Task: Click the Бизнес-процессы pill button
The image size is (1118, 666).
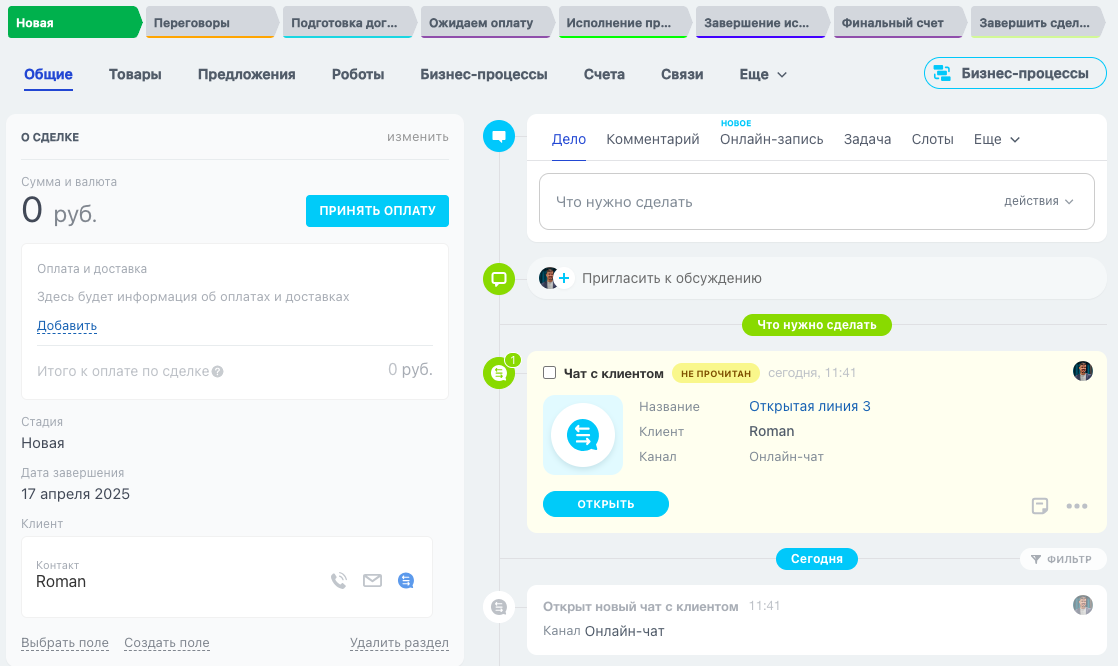Action: pos(1015,73)
